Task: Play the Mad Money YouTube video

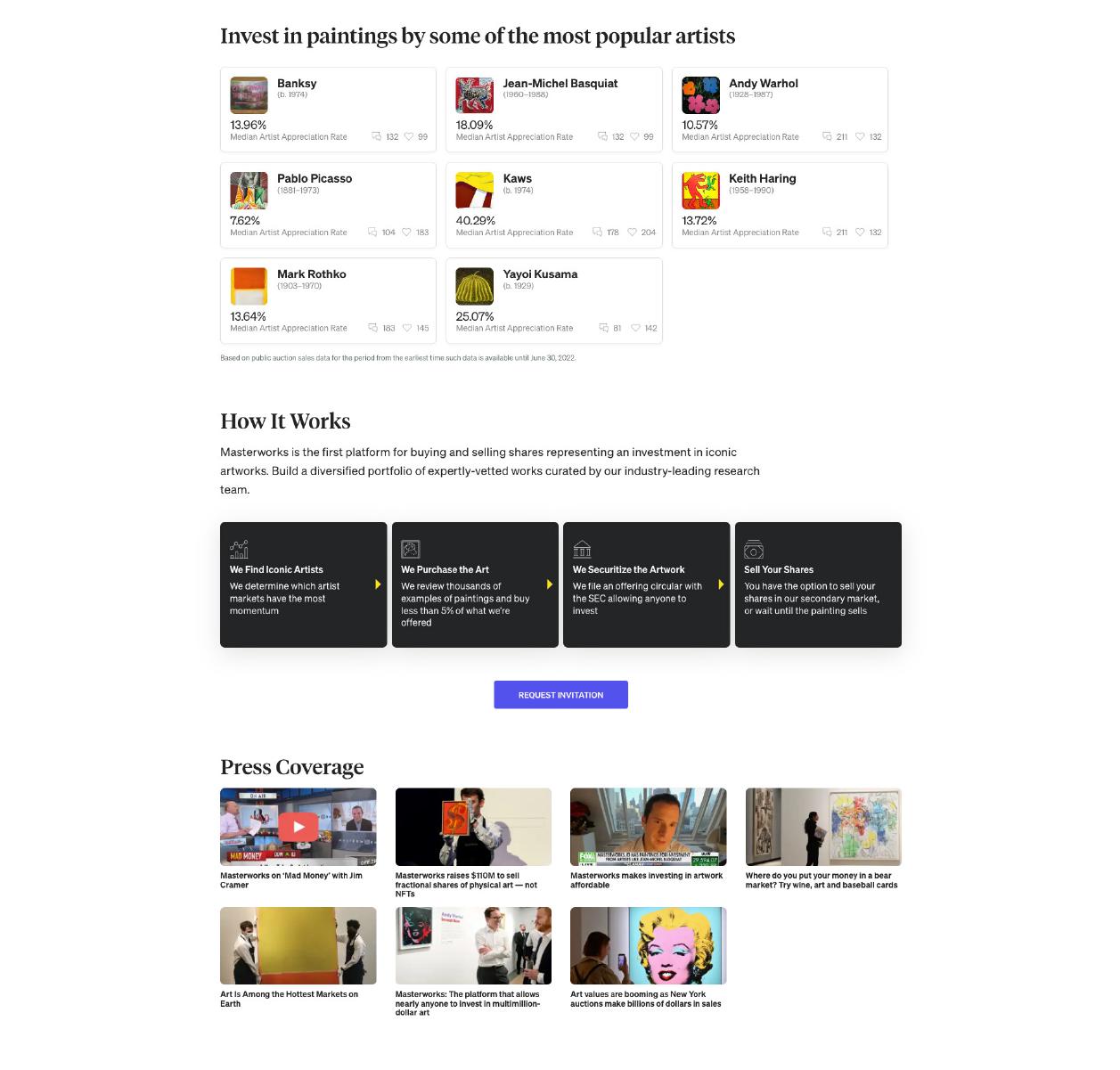Action: click(298, 827)
